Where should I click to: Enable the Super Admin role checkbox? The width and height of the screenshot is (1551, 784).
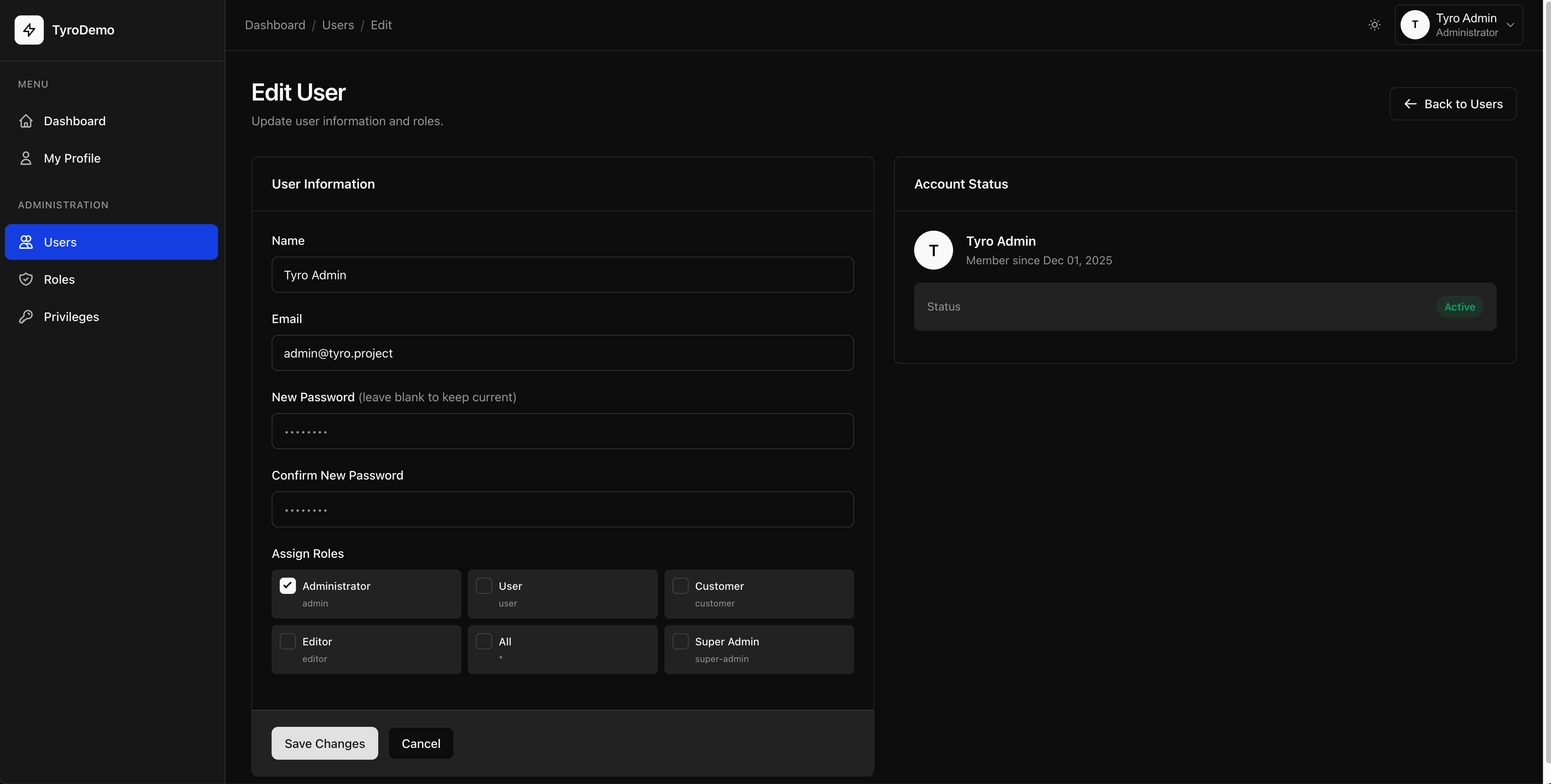680,641
